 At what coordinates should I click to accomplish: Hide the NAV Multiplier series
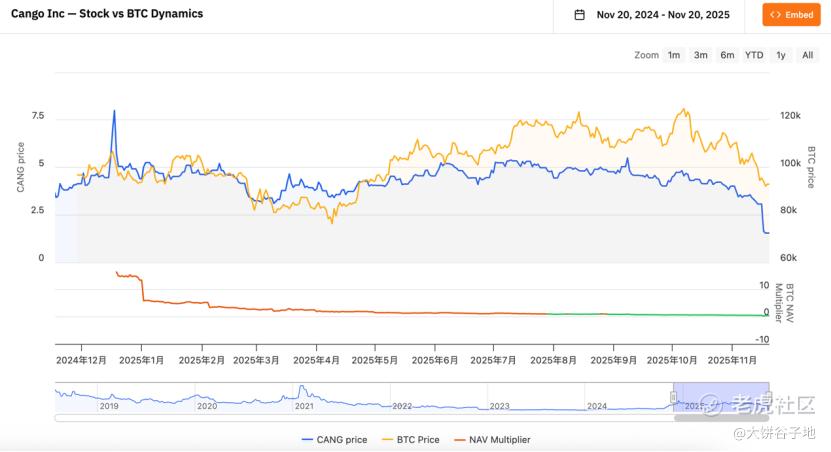497,439
